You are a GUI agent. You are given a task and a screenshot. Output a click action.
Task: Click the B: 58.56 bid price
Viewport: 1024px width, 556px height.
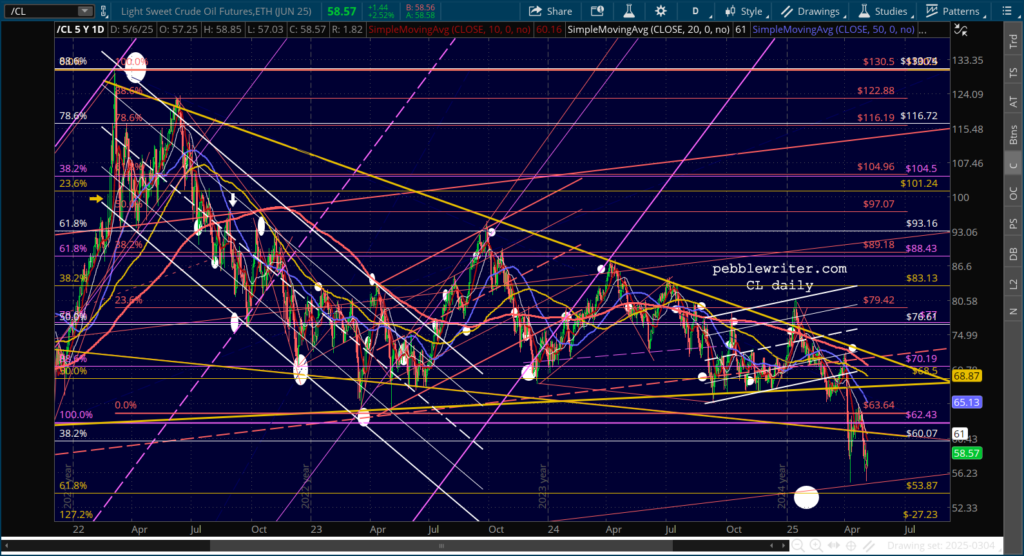pos(420,7)
